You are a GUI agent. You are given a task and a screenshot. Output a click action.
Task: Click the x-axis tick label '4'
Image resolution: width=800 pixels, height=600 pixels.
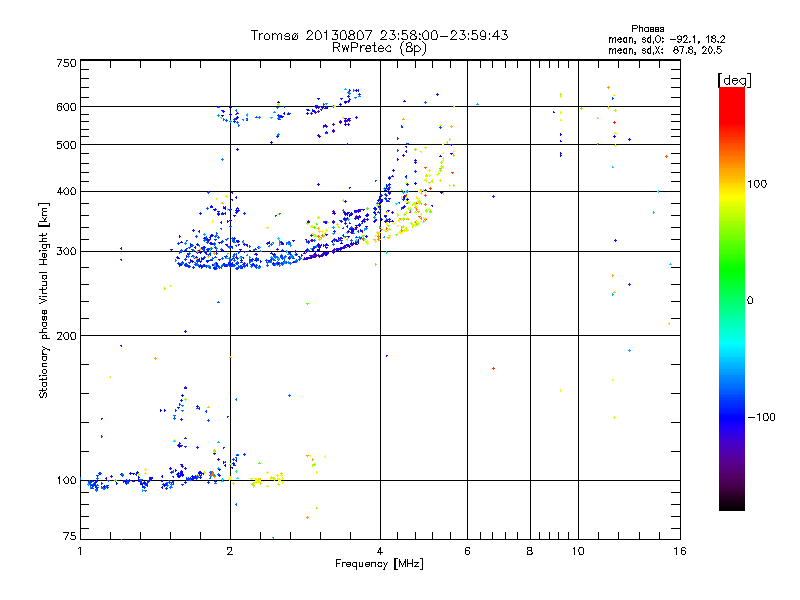click(380, 551)
